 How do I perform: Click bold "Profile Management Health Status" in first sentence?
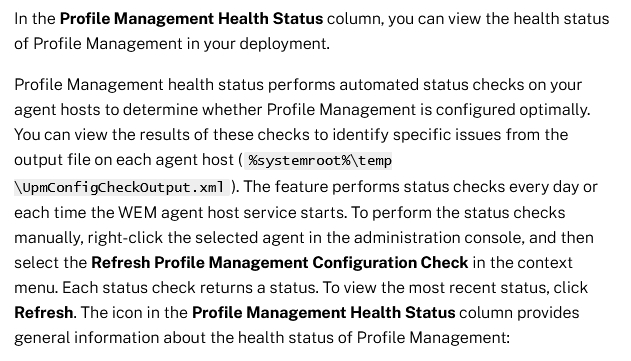[191, 19]
